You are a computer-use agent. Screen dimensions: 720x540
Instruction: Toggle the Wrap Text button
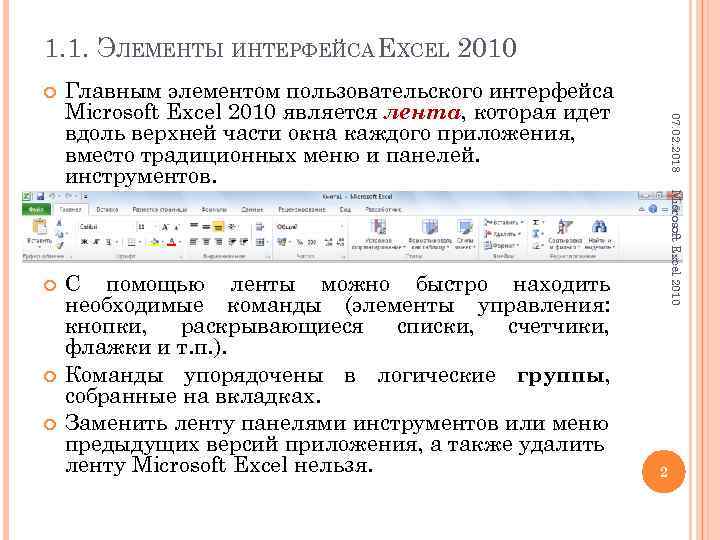click(x=259, y=226)
